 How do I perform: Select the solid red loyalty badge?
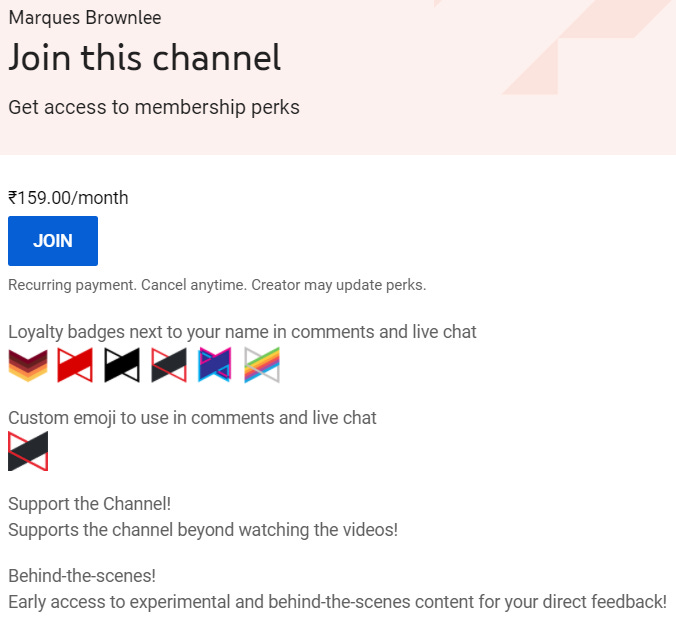75,365
